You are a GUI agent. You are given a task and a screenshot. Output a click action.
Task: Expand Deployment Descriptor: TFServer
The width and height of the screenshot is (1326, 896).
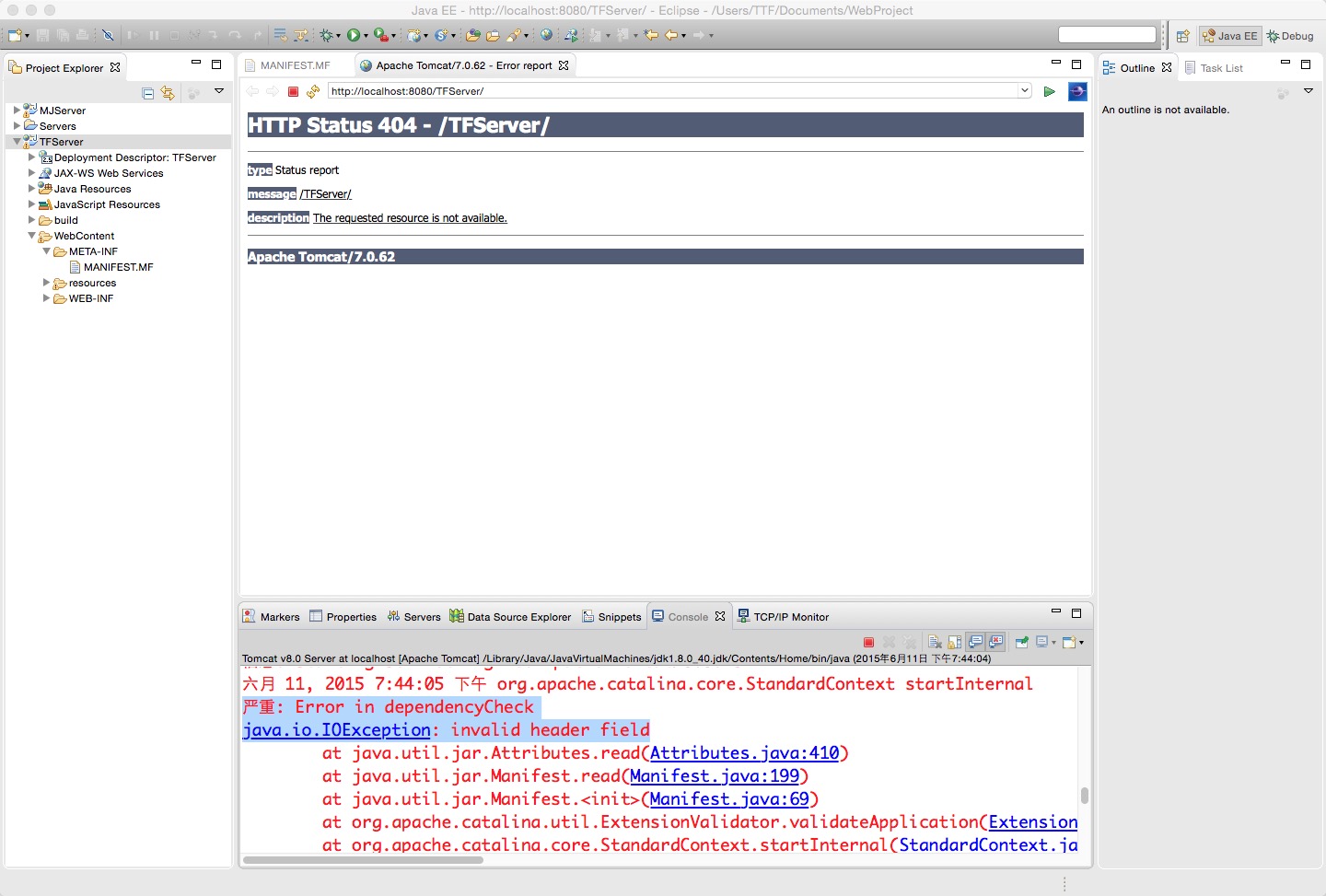point(31,157)
